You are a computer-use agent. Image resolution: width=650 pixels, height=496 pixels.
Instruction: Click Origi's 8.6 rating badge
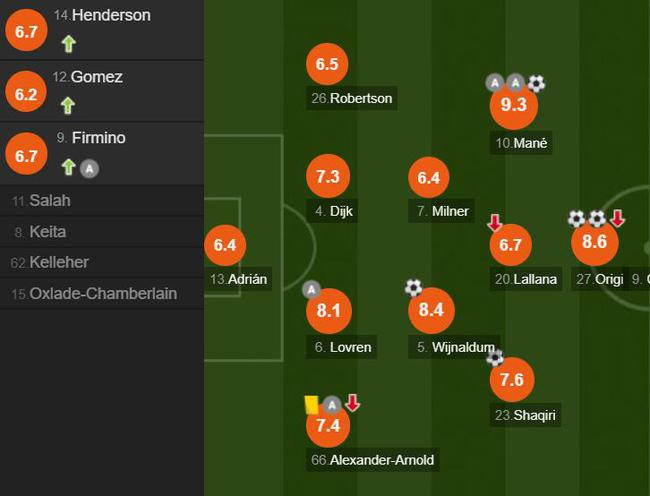594,243
